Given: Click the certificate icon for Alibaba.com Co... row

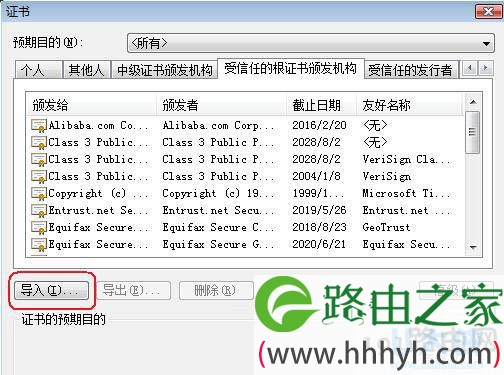Looking at the screenshot, I should (38, 126).
